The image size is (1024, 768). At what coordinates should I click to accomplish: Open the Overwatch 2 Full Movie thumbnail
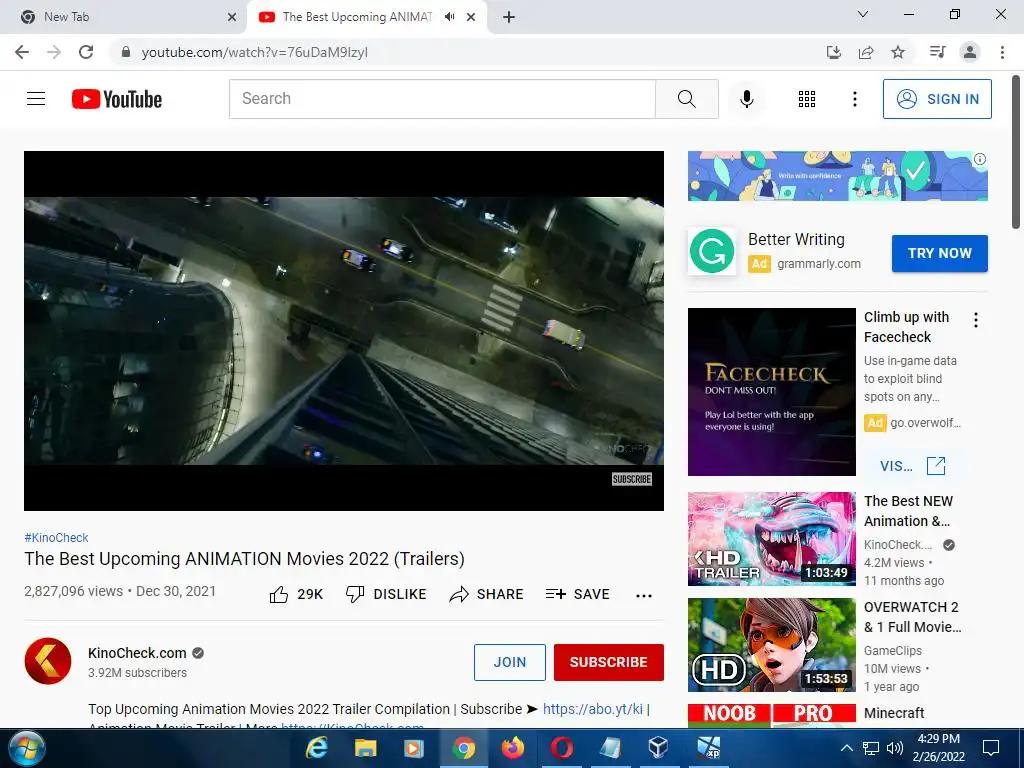click(771, 645)
